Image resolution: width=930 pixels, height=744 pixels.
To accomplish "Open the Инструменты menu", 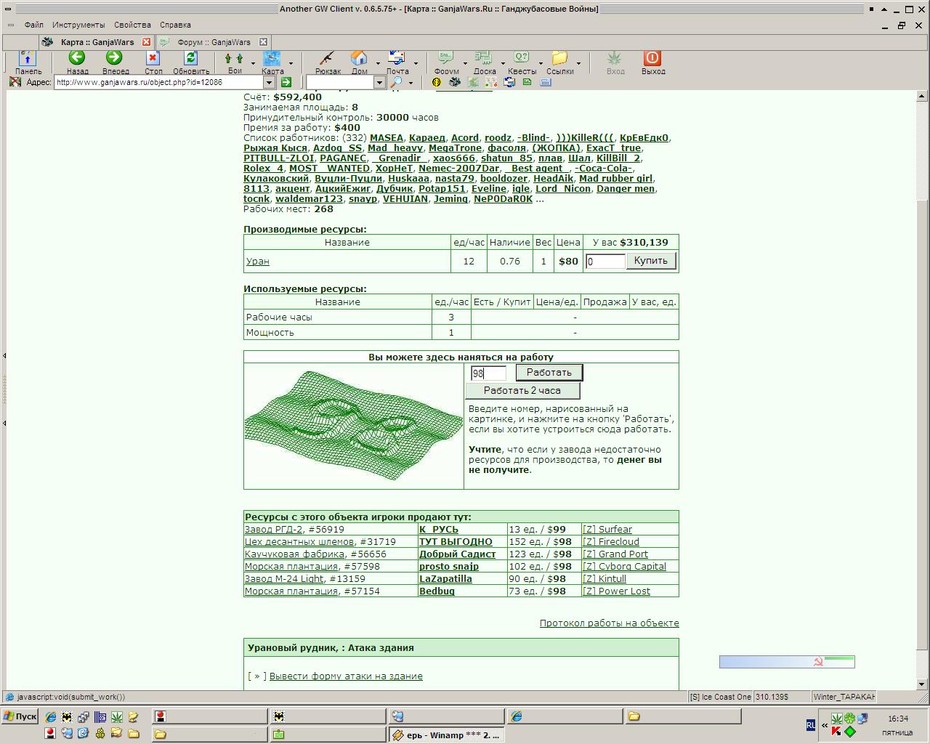I will [78, 25].
